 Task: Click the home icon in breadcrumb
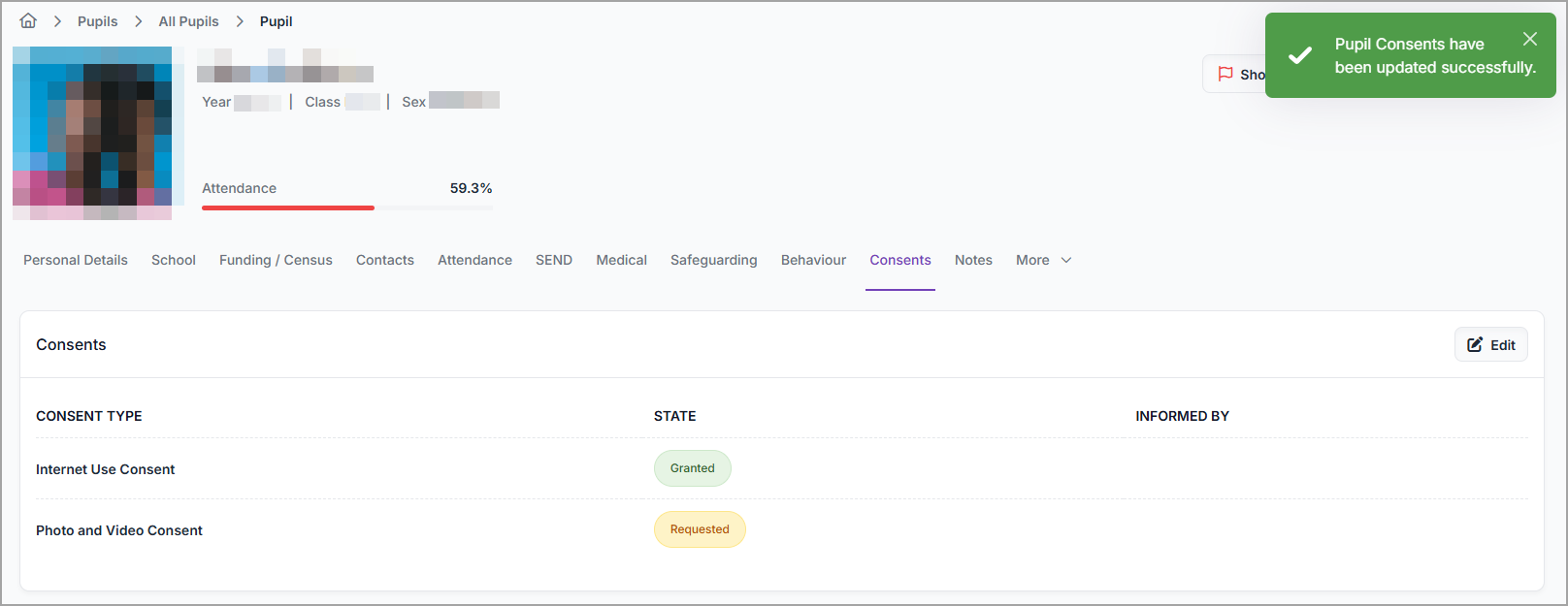pyautogui.click(x=28, y=21)
